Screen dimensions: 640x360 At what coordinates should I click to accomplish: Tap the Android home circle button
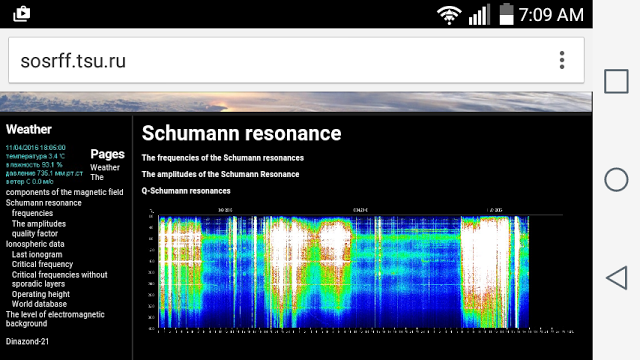coord(616,180)
